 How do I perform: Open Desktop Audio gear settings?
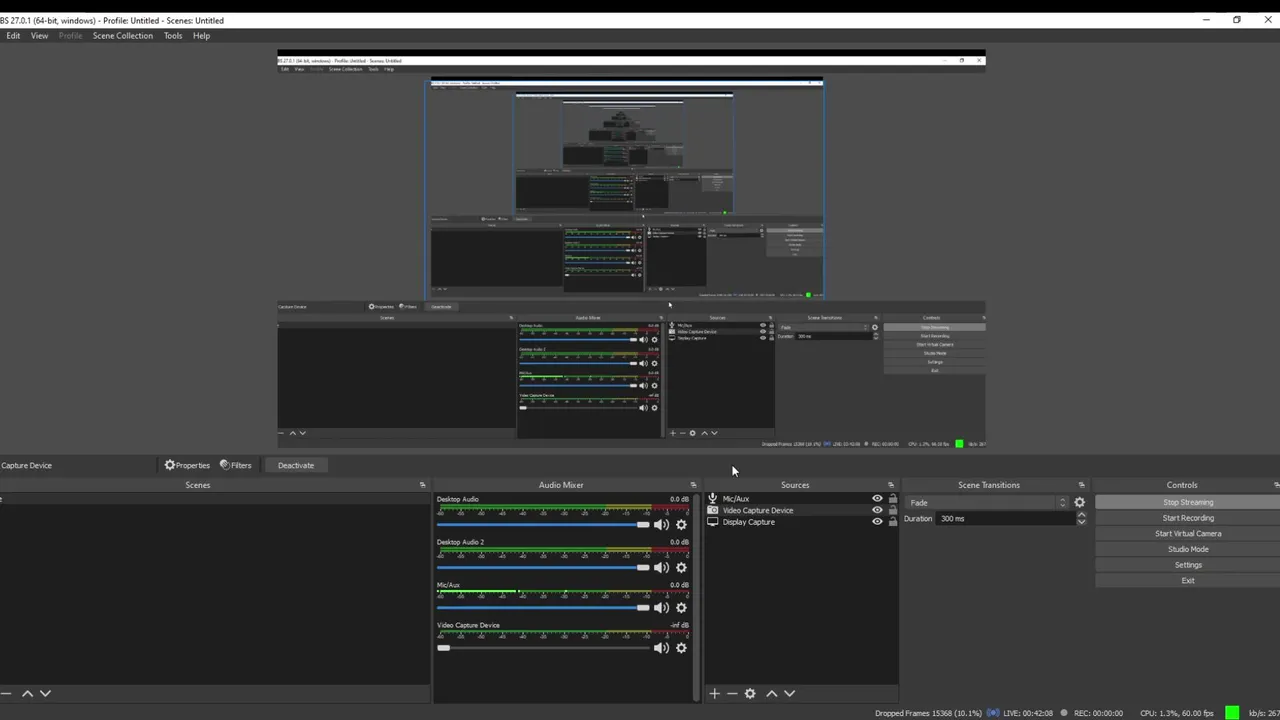(681, 525)
